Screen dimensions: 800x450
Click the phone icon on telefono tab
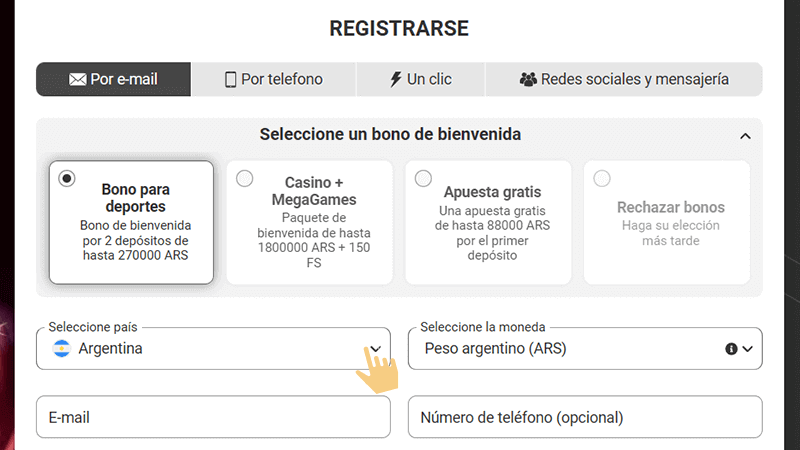coord(230,79)
